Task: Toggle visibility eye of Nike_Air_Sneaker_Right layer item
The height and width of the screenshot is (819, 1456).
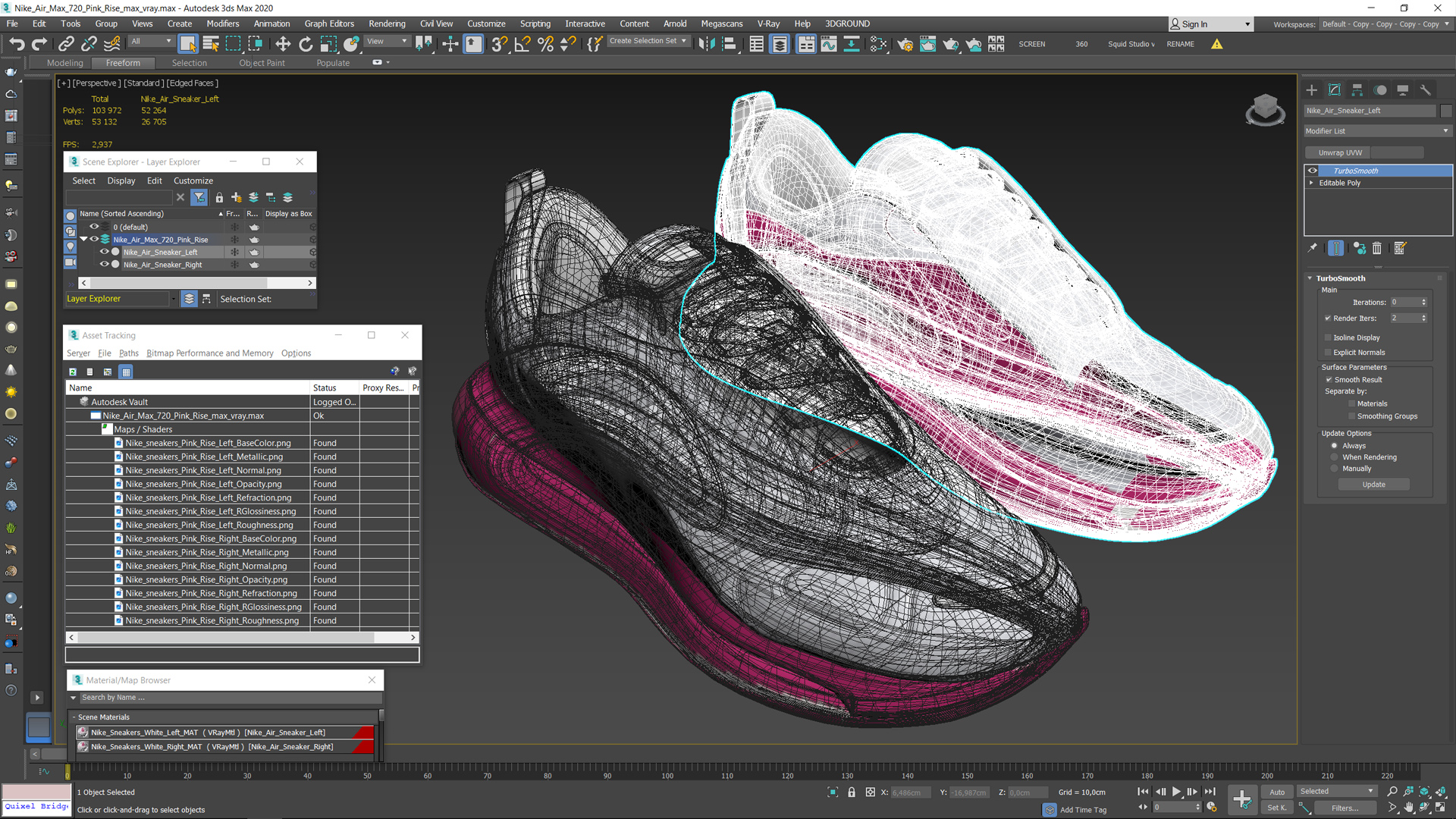Action: click(105, 264)
